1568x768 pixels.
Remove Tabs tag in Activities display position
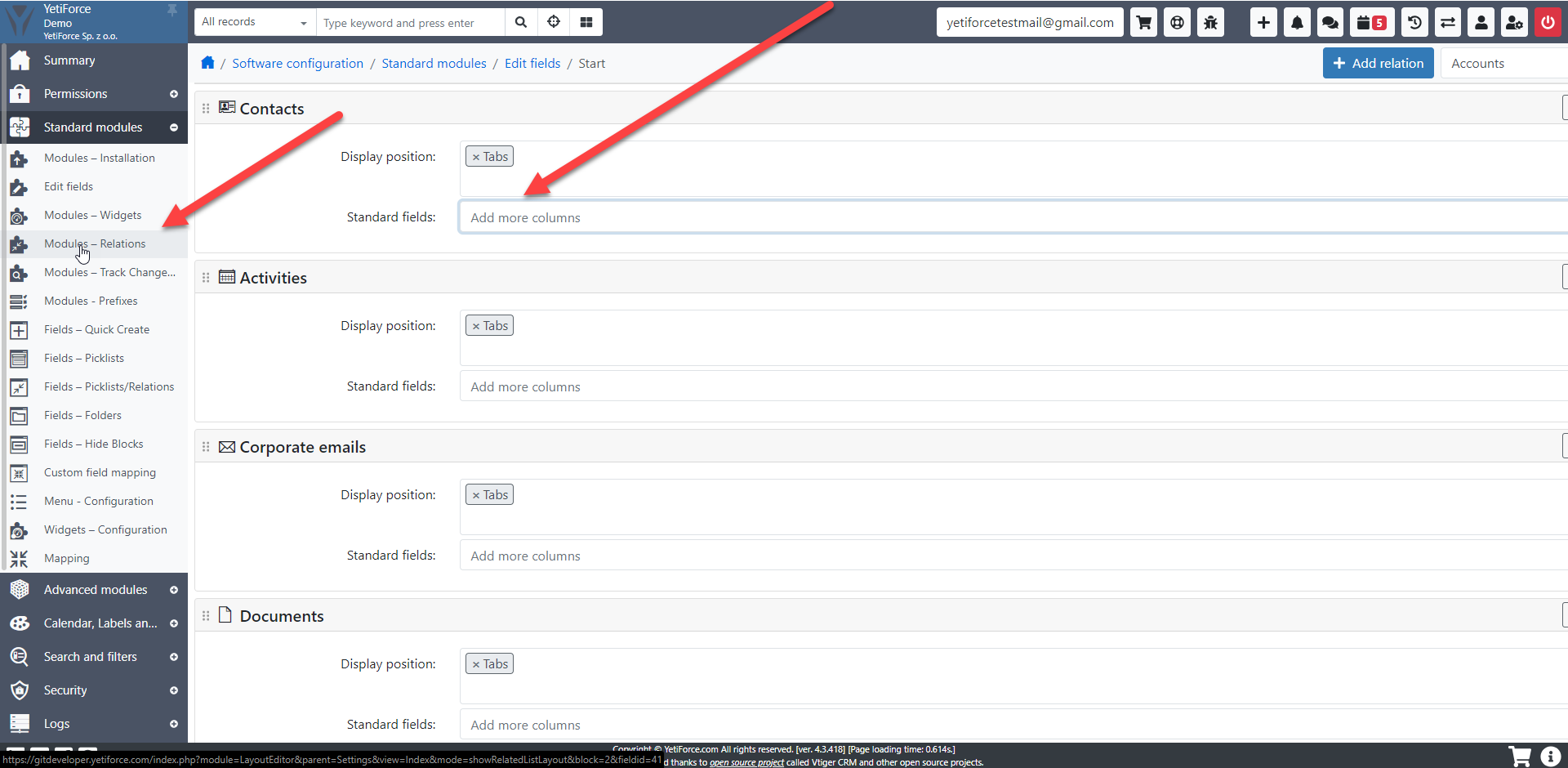click(x=476, y=326)
